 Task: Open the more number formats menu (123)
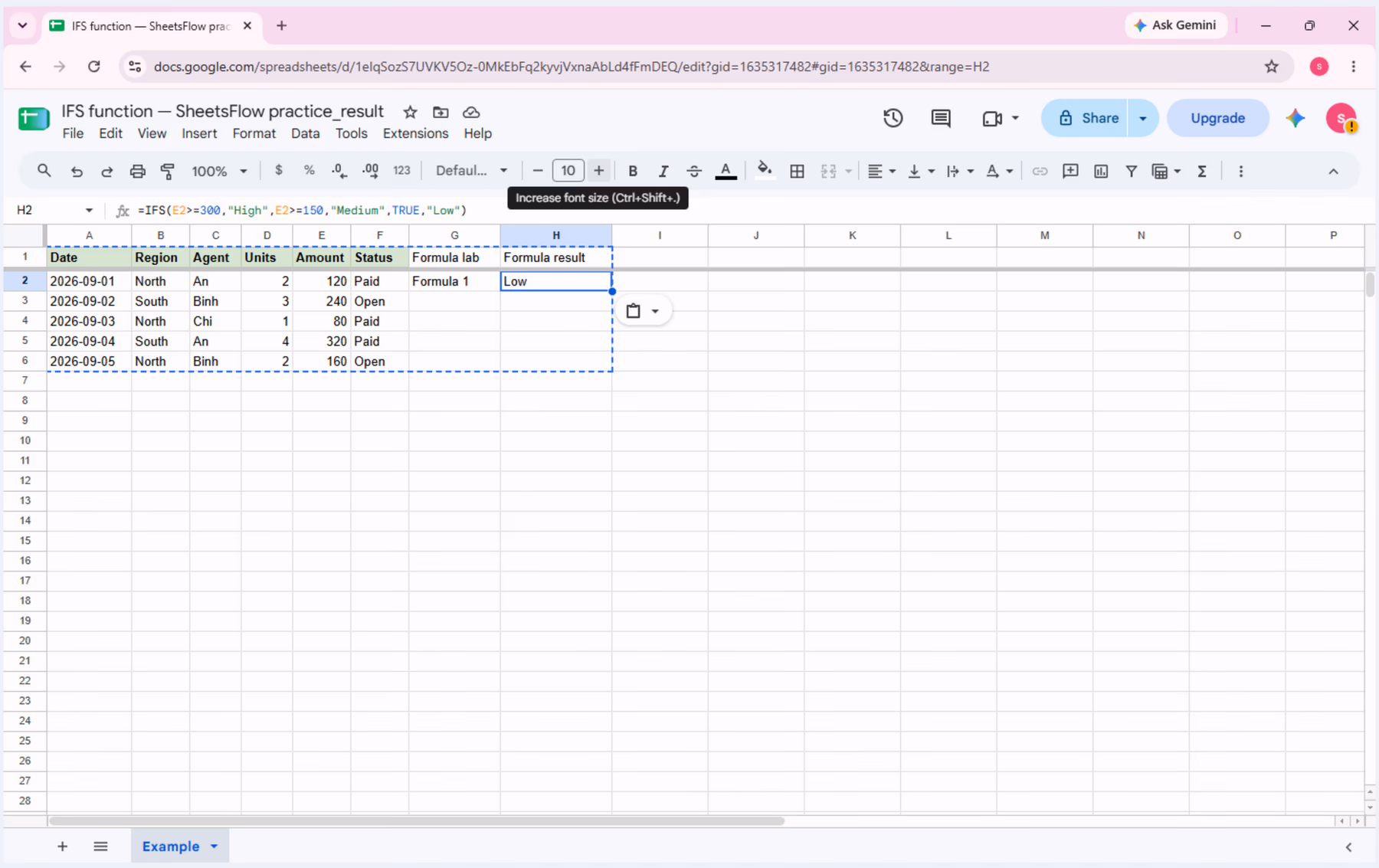(401, 171)
